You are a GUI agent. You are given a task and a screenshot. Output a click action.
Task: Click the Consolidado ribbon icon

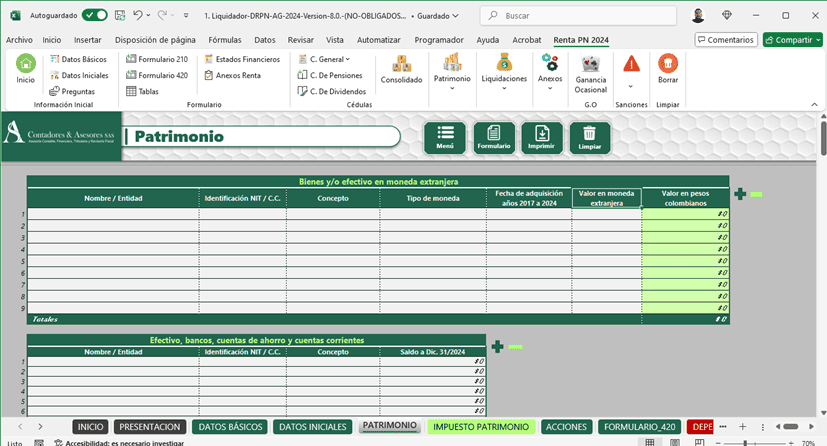click(x=401, y=69)
